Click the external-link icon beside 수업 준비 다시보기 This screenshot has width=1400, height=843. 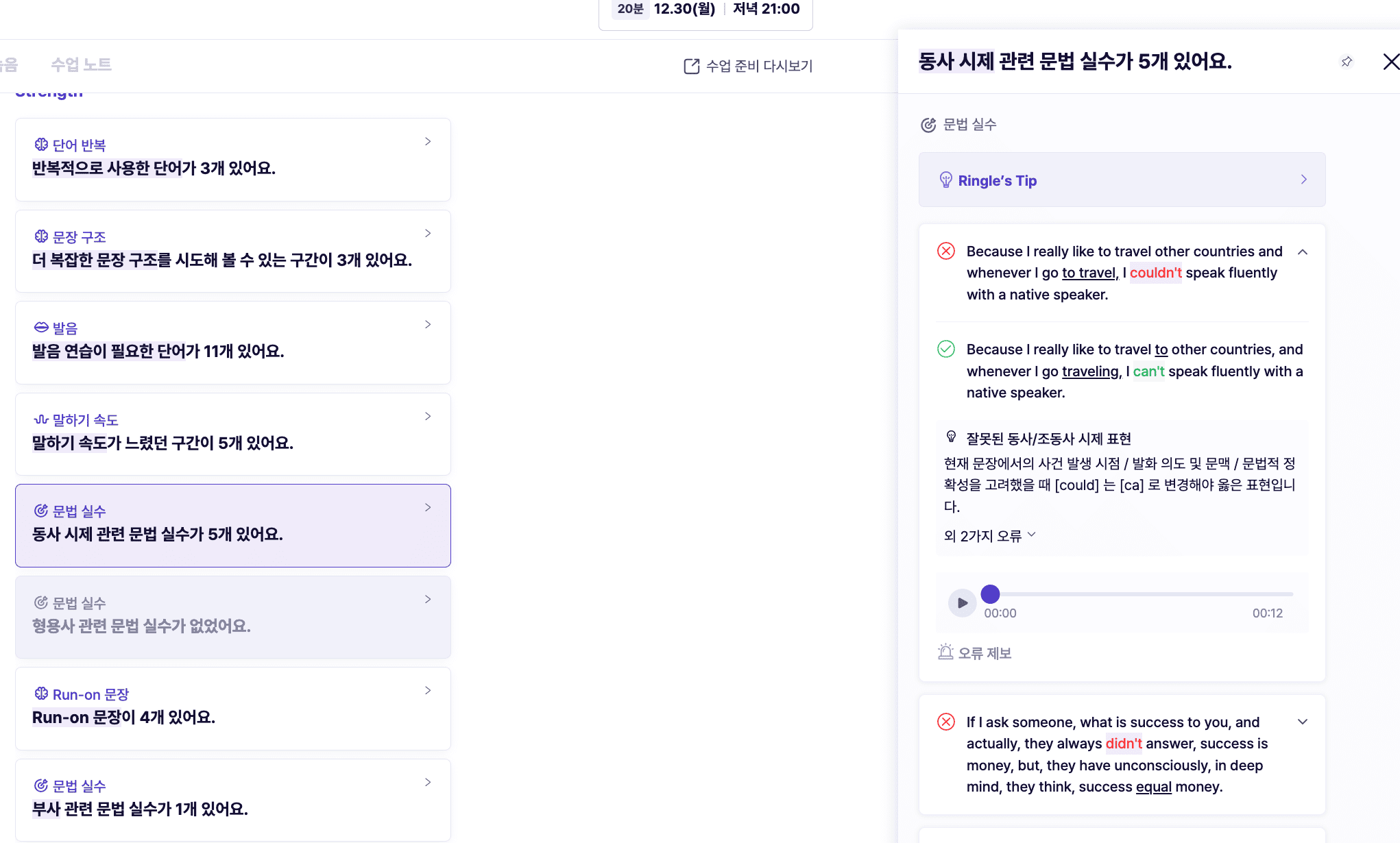(x=691, y=66)
